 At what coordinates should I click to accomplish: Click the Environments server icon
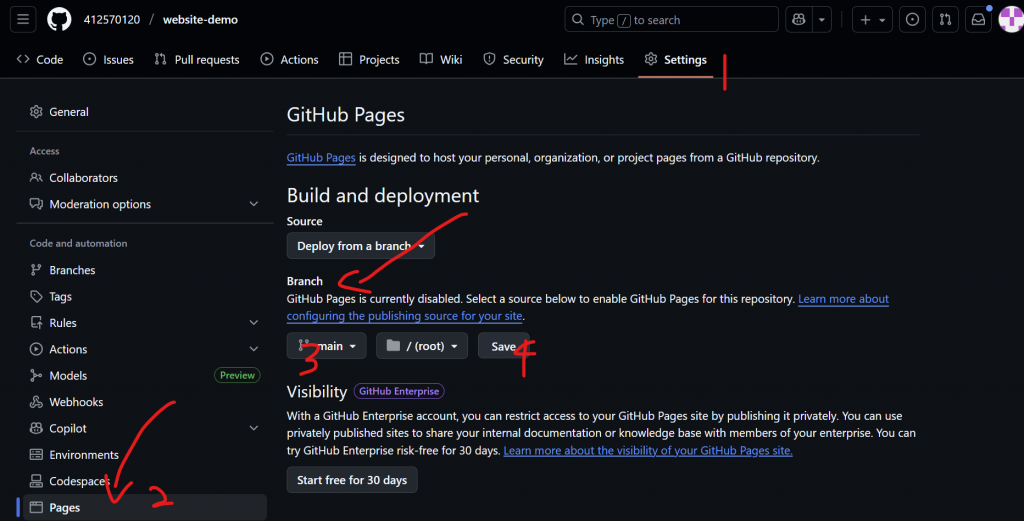[36, 455]
